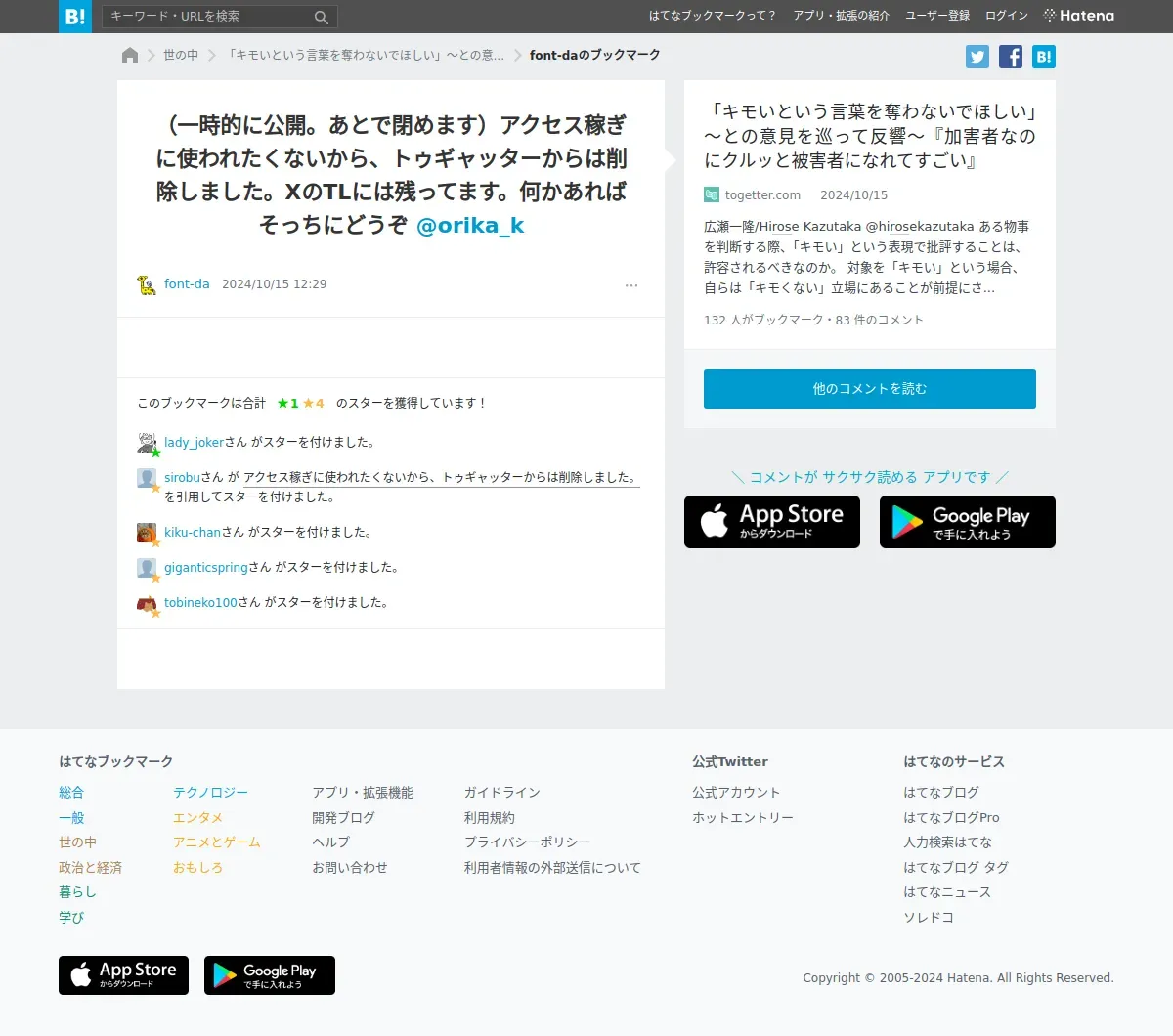
Task: Open テクノロジー category in footer
Action: (210, 793)
